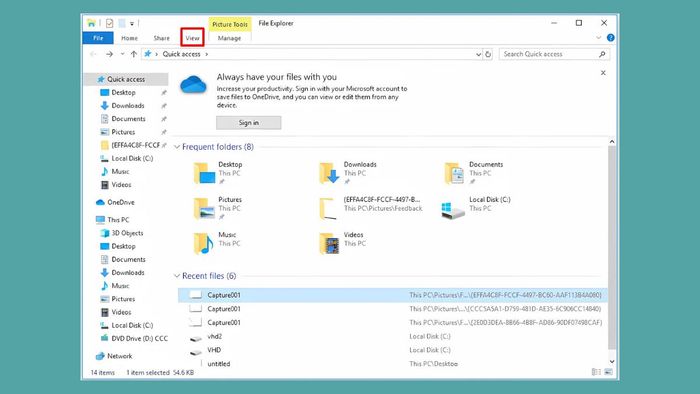The image size is (700, 394).
Task: Select the vhd2 recent file
Action: click(393, 336)
